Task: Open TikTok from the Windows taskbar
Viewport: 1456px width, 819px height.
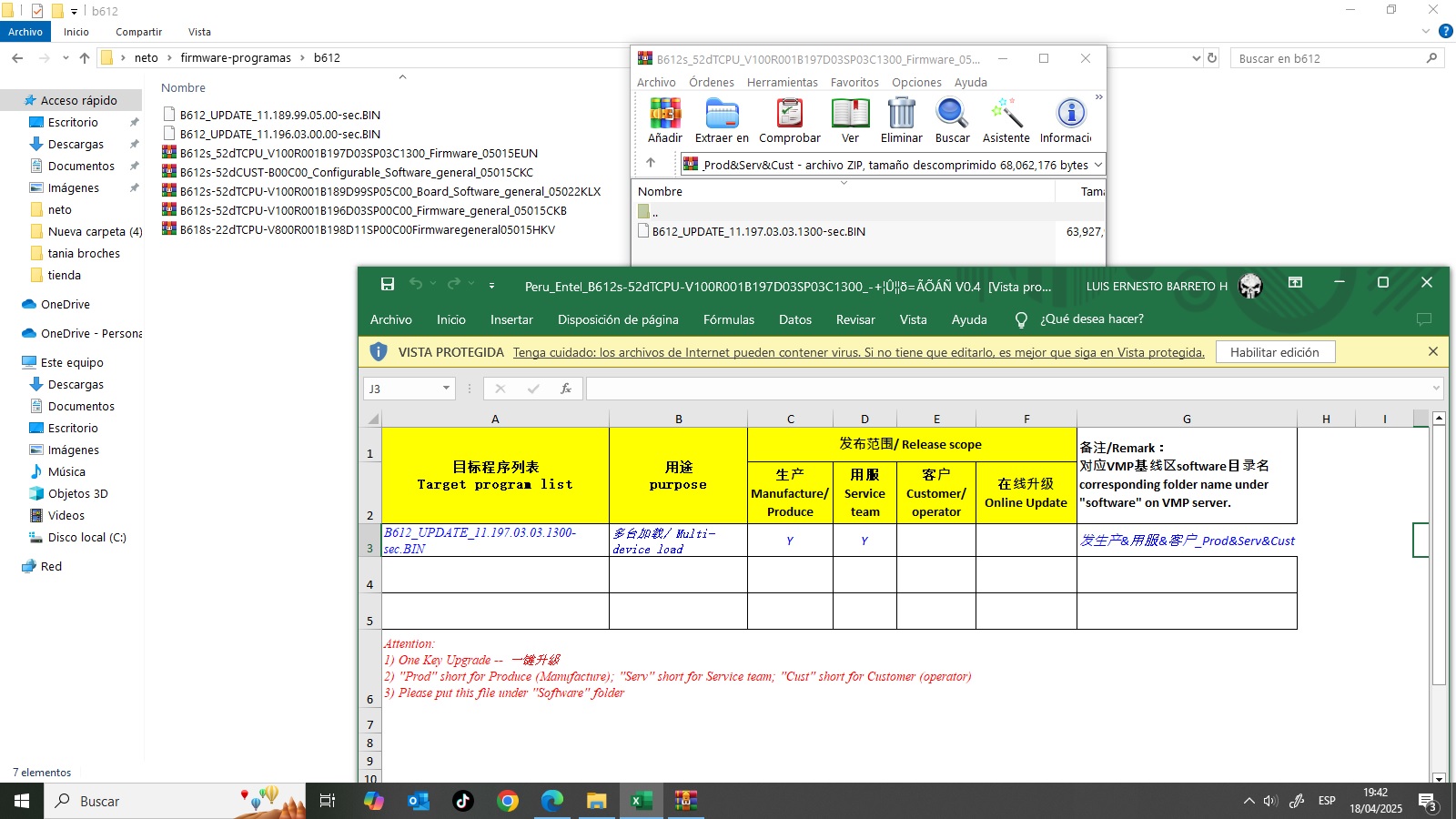Action: pos(463,801)
